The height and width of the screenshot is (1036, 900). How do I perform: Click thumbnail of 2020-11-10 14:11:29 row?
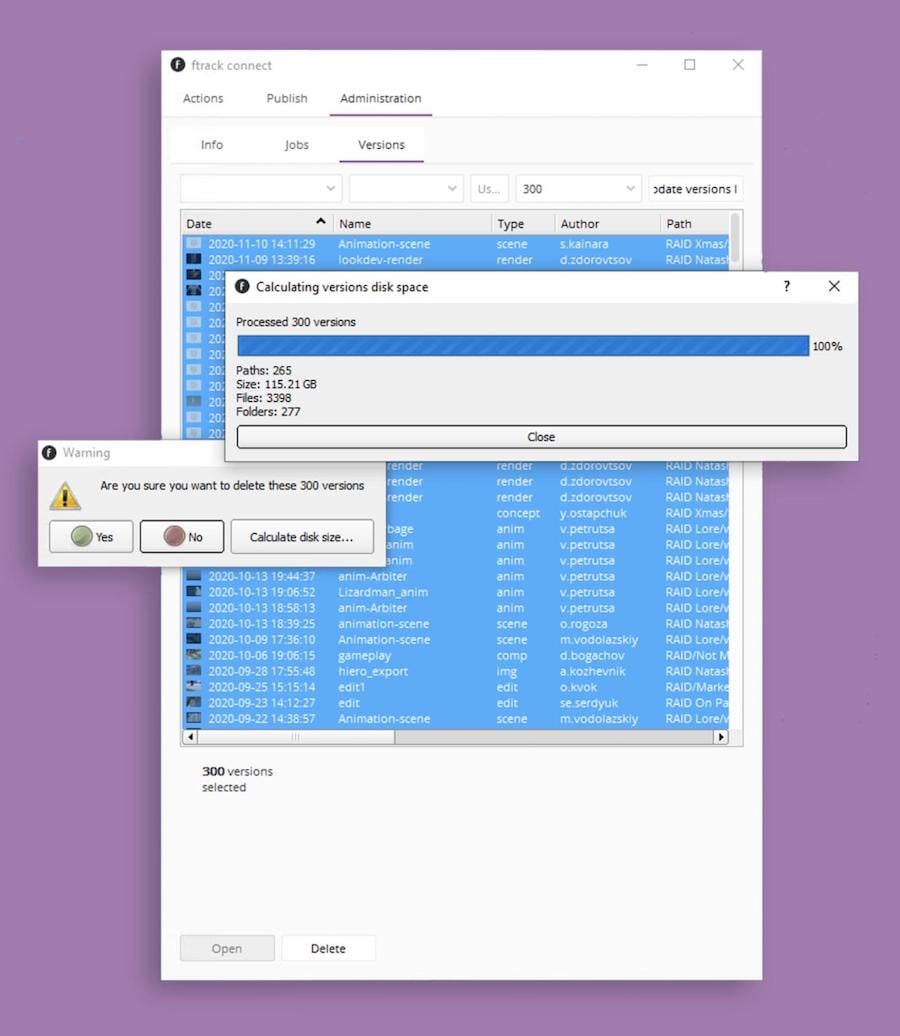click(194, 243)
